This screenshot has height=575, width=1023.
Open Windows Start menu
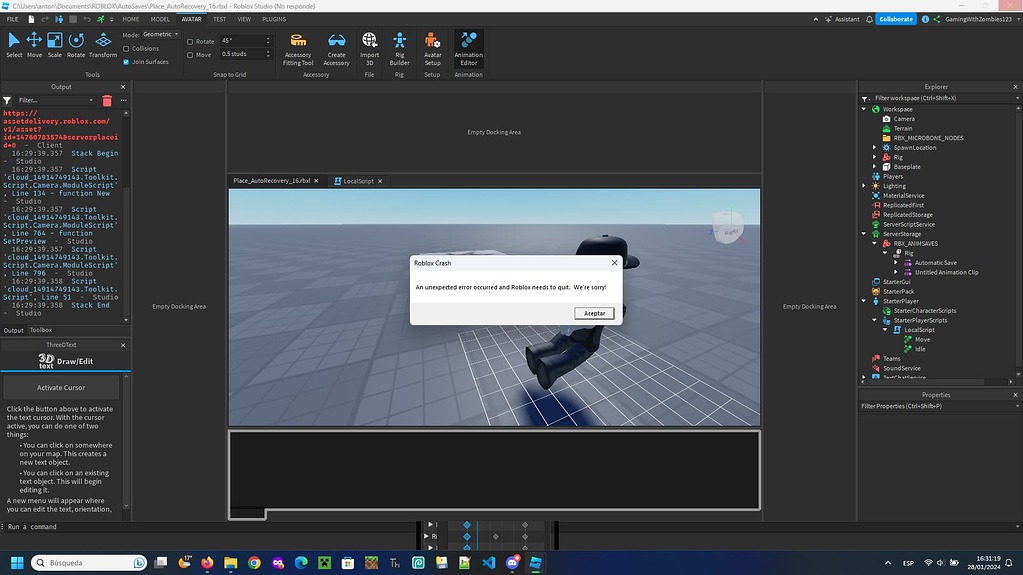pyautogui.click(x=18, y=563)
